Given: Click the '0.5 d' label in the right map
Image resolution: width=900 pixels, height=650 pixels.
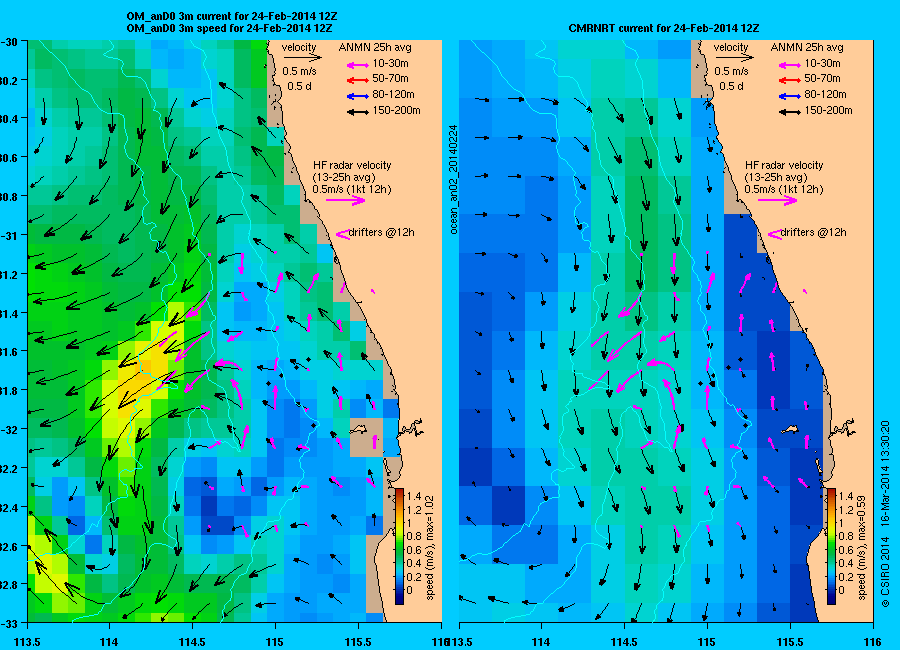Looking at the screenshot, I should pyautogui.click(x=731, y=86).
